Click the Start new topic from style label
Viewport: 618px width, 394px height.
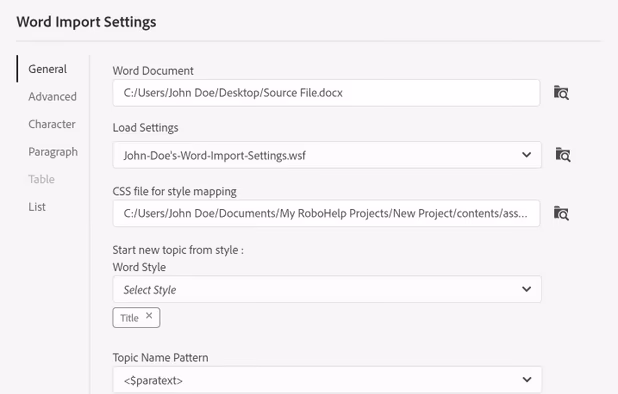click(178, 250)
